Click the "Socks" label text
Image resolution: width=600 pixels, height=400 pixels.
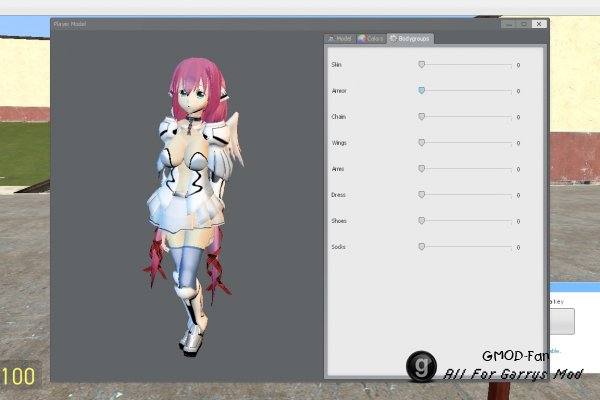point(338,247)
